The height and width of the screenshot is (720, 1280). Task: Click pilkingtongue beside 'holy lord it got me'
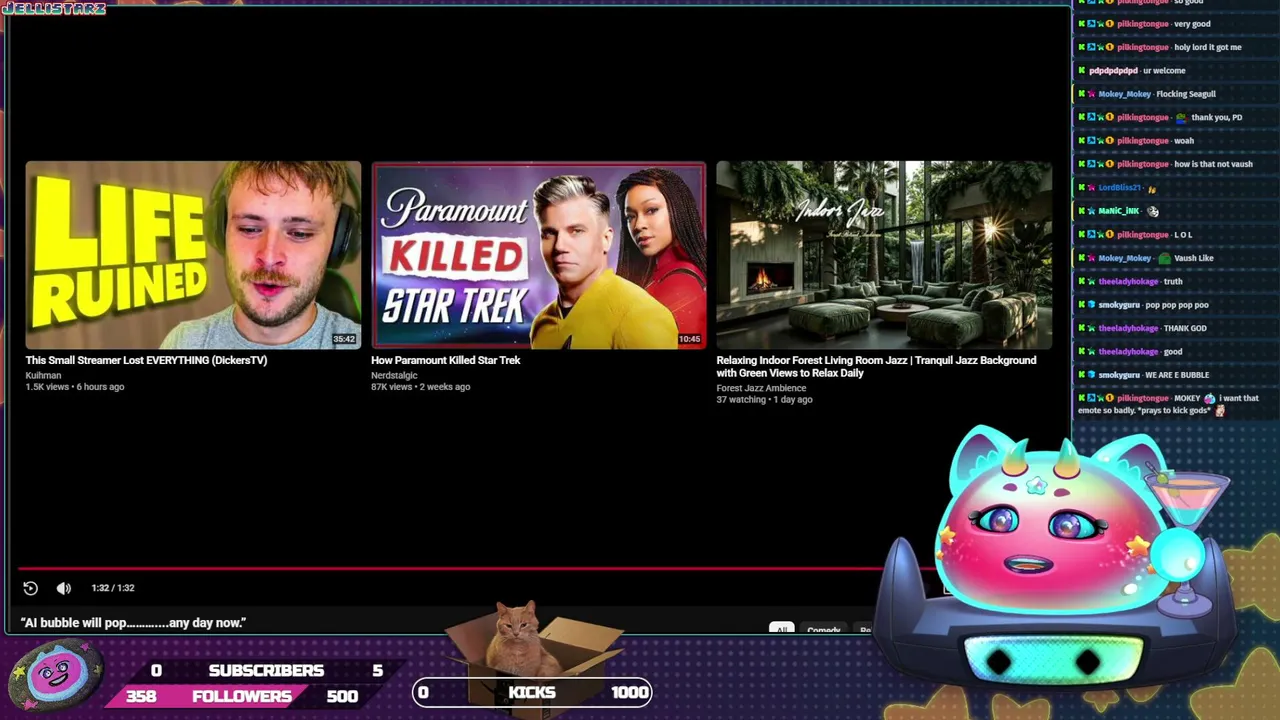1142,47
